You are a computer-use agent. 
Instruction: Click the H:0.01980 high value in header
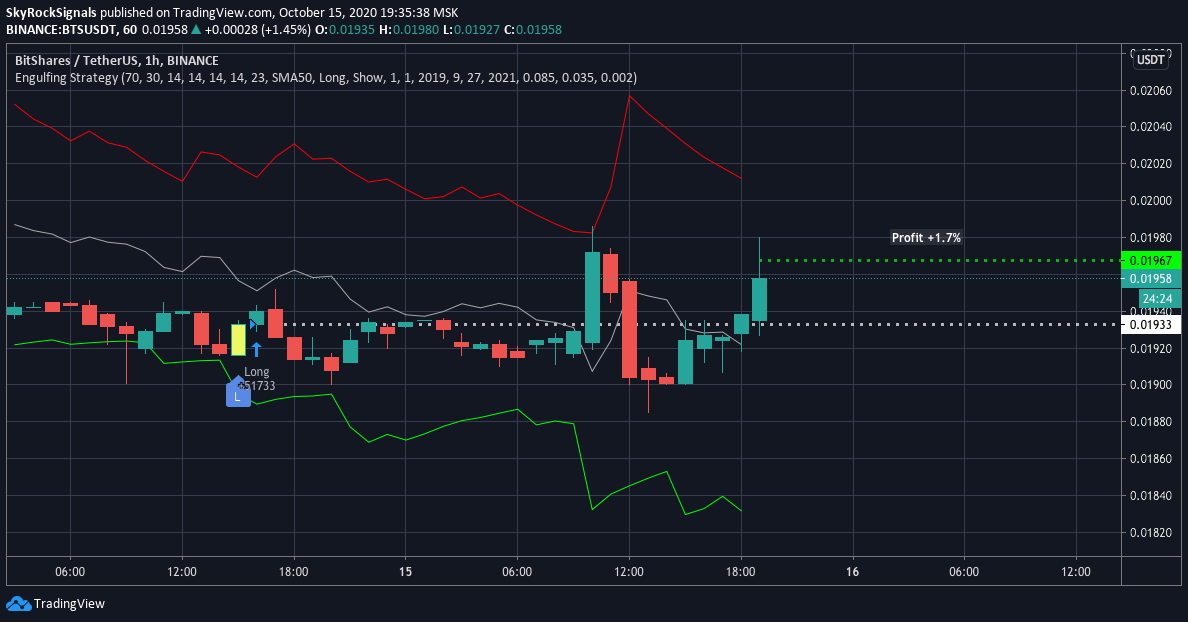click(408, 30)
